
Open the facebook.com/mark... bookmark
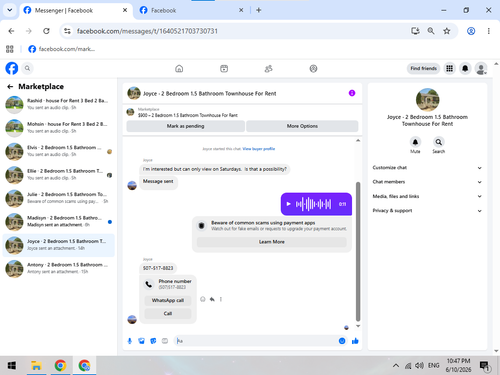[x=62, y=49]
